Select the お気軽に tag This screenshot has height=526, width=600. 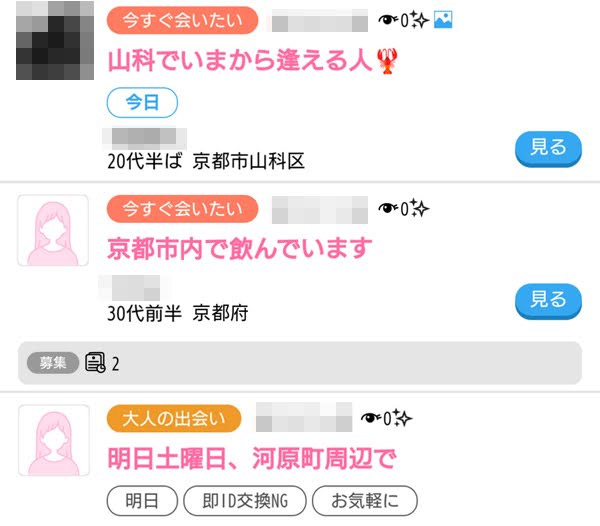[x=365, y=501]
